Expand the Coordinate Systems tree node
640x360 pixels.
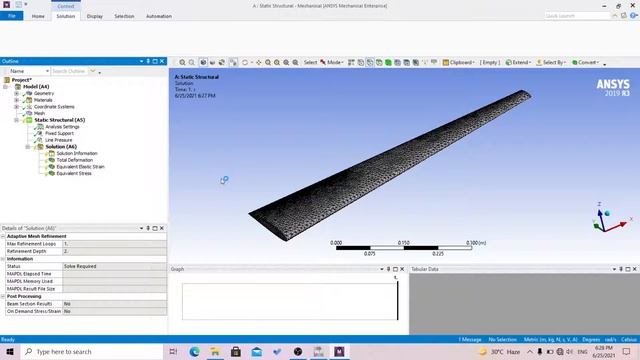click(17, 107)
